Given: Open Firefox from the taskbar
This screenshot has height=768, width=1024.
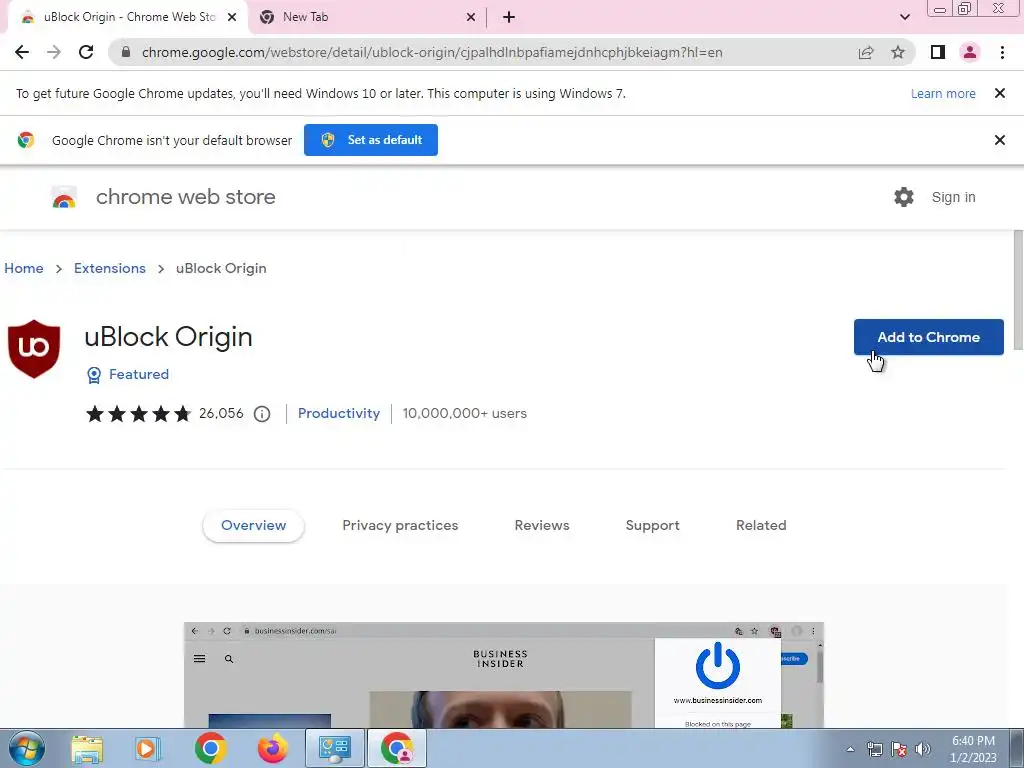Looking at the screenshot, I should [272, 749].
